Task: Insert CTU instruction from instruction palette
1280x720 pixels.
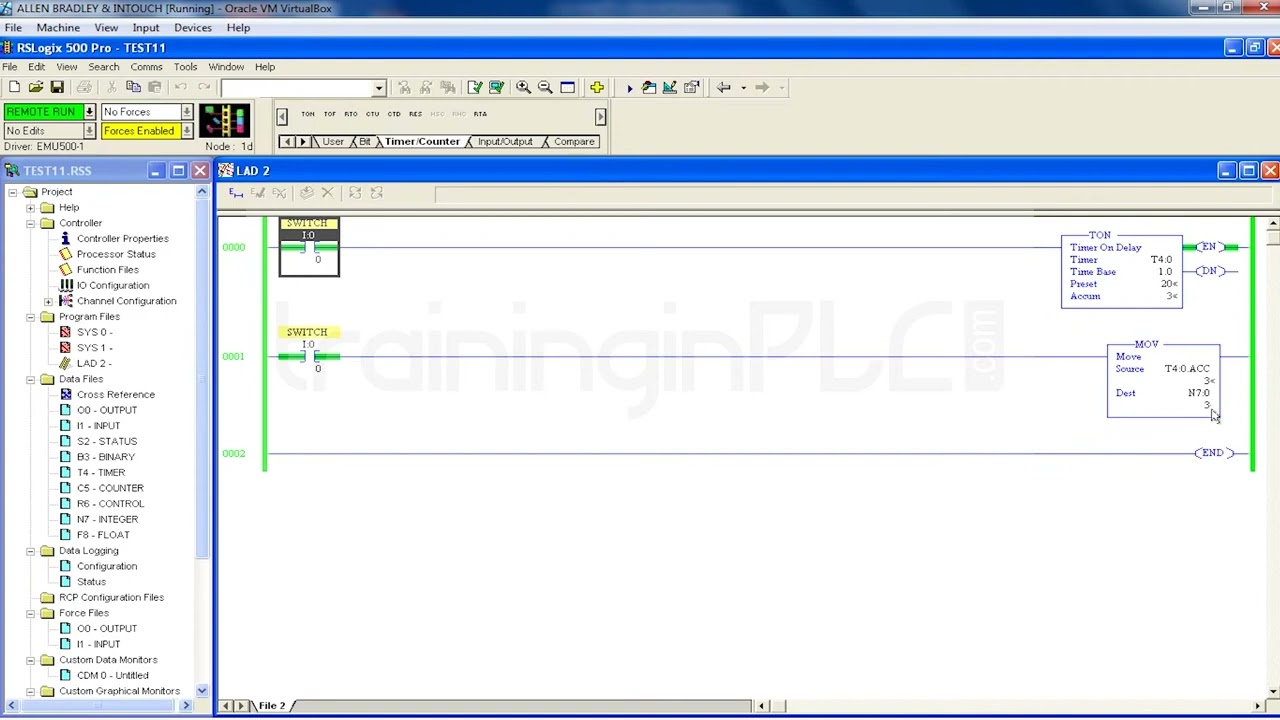Action: coord(372,114)
